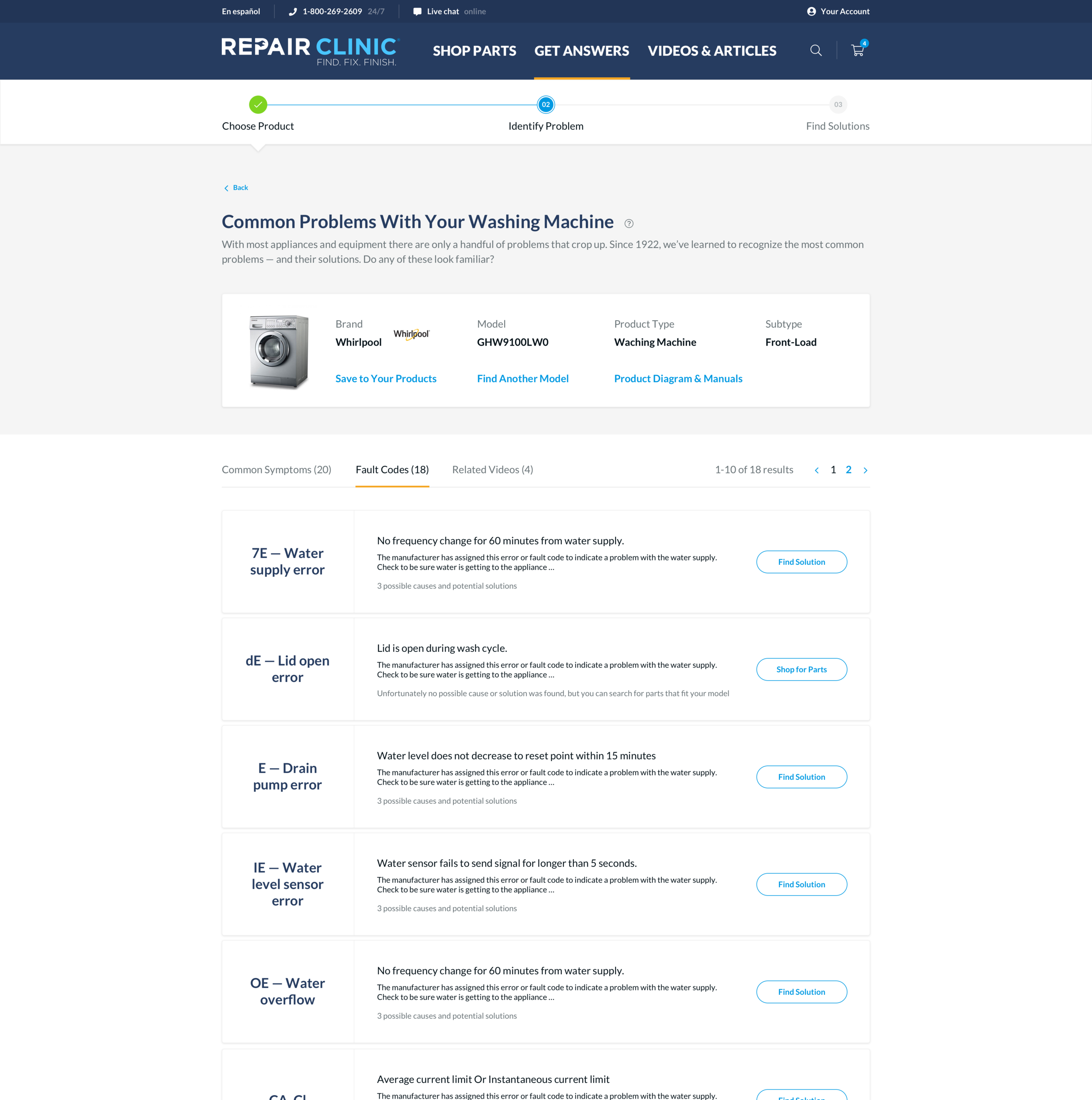Screen dimensions: 1092x1100
Task: Click the IE — Water level sensor error title
Action: point(287,884)
